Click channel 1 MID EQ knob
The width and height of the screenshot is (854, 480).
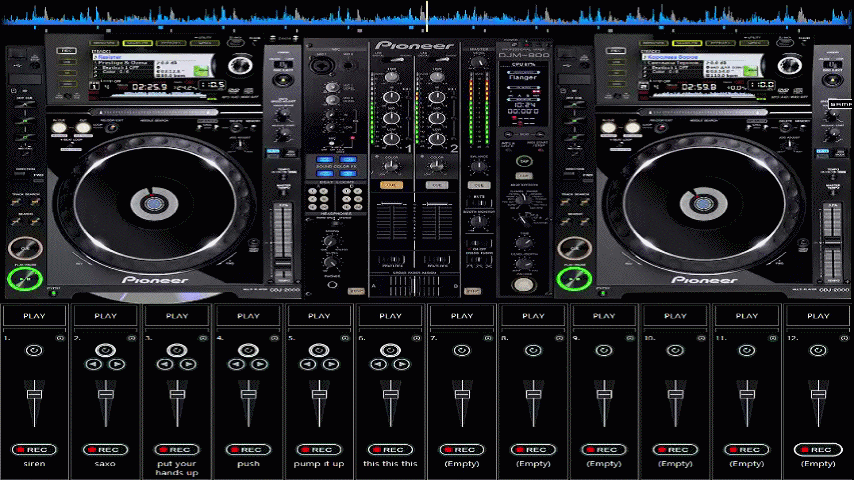(x=391, y=118)
